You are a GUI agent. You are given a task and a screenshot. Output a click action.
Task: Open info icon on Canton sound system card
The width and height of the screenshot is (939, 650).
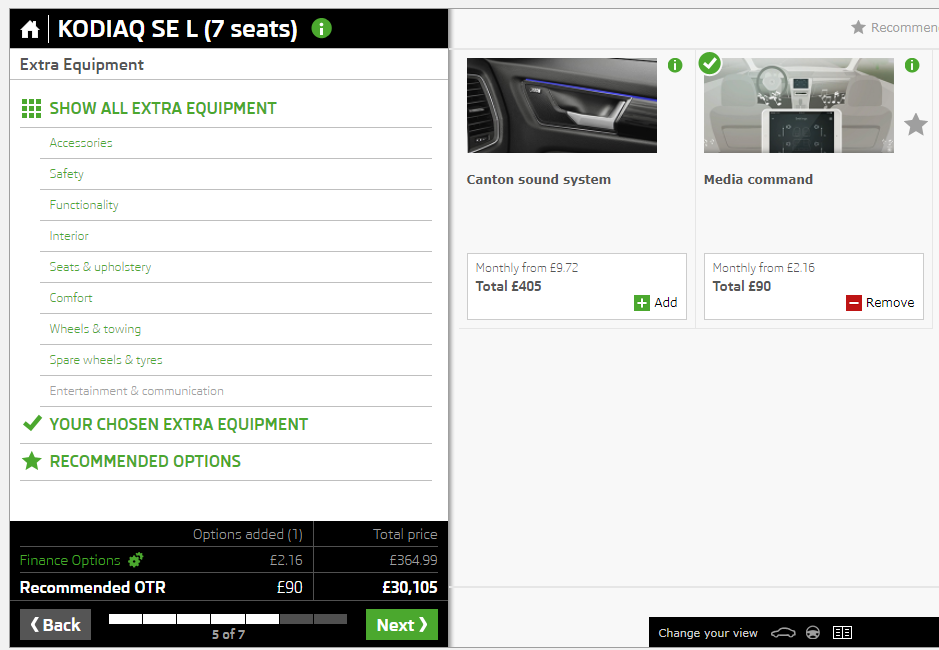pos(675,65)
